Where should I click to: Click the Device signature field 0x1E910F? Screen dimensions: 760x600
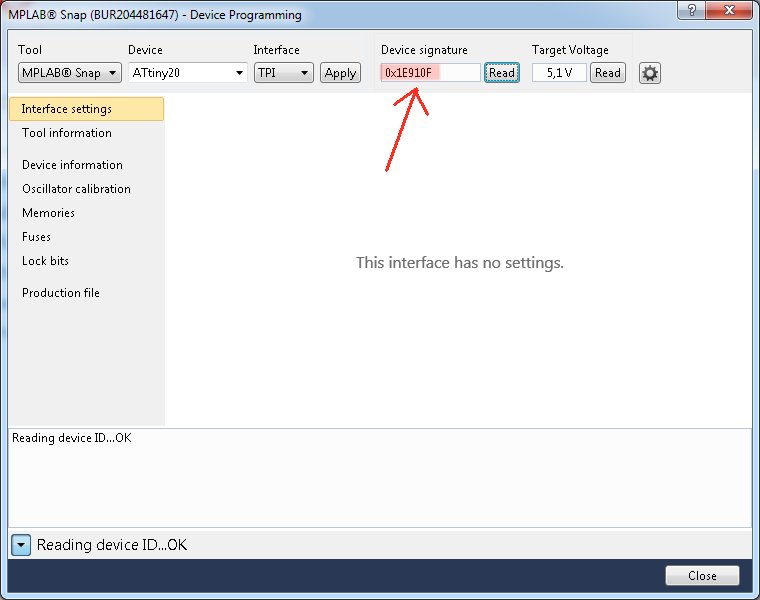430,73
